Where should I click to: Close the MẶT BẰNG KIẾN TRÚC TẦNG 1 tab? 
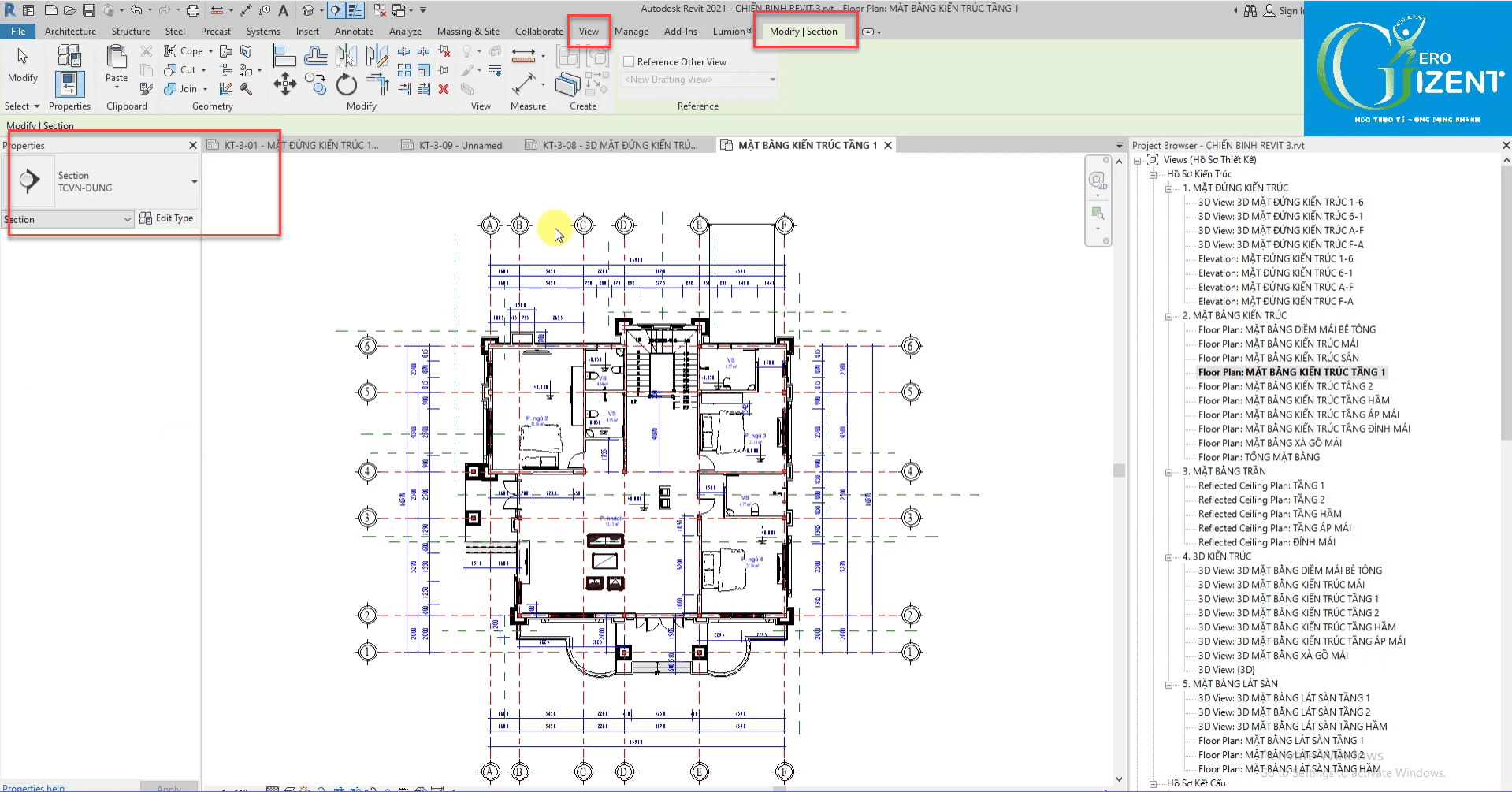pos(888,145)
